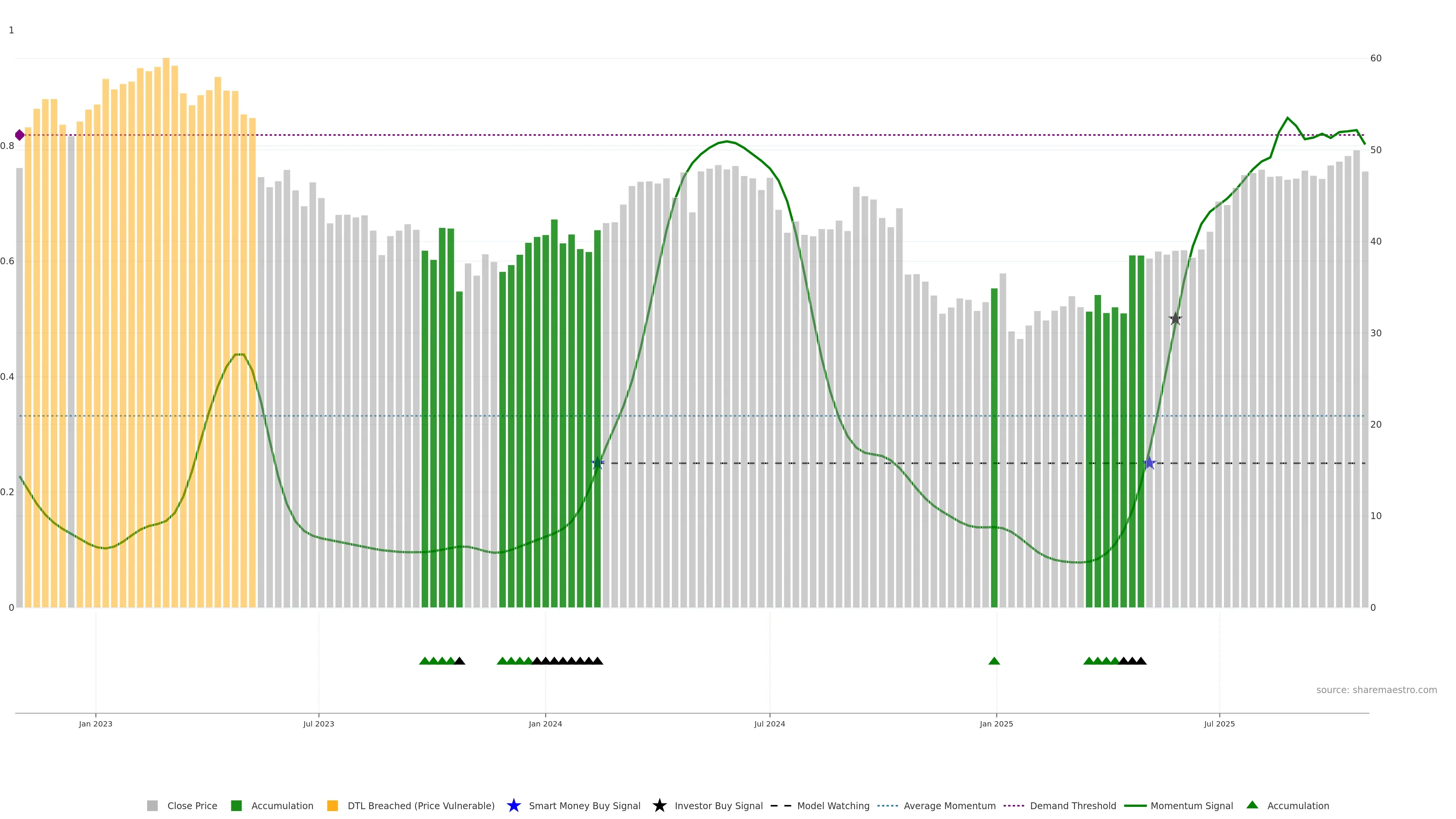Click the green triangle Accumulation legend icon
1456x819 pixels.
point(1252,805)
